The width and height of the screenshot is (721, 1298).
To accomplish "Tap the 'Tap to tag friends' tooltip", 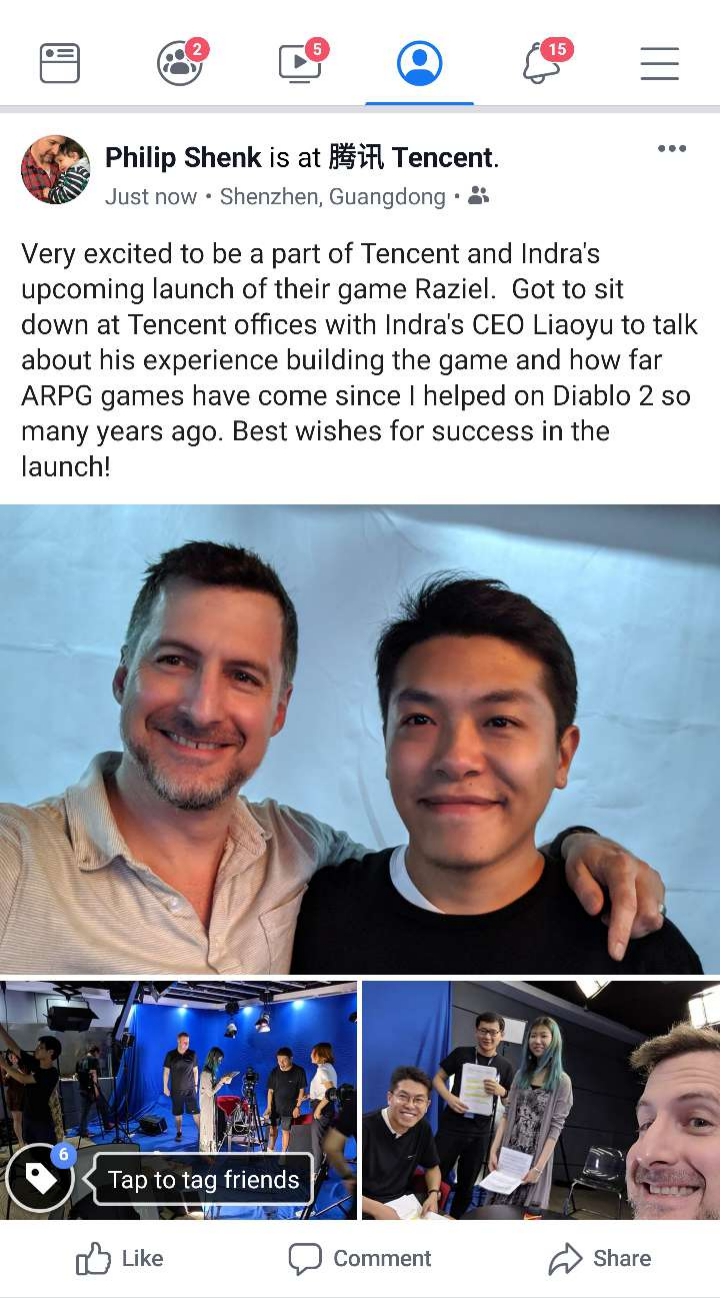I will (203, 1180).
